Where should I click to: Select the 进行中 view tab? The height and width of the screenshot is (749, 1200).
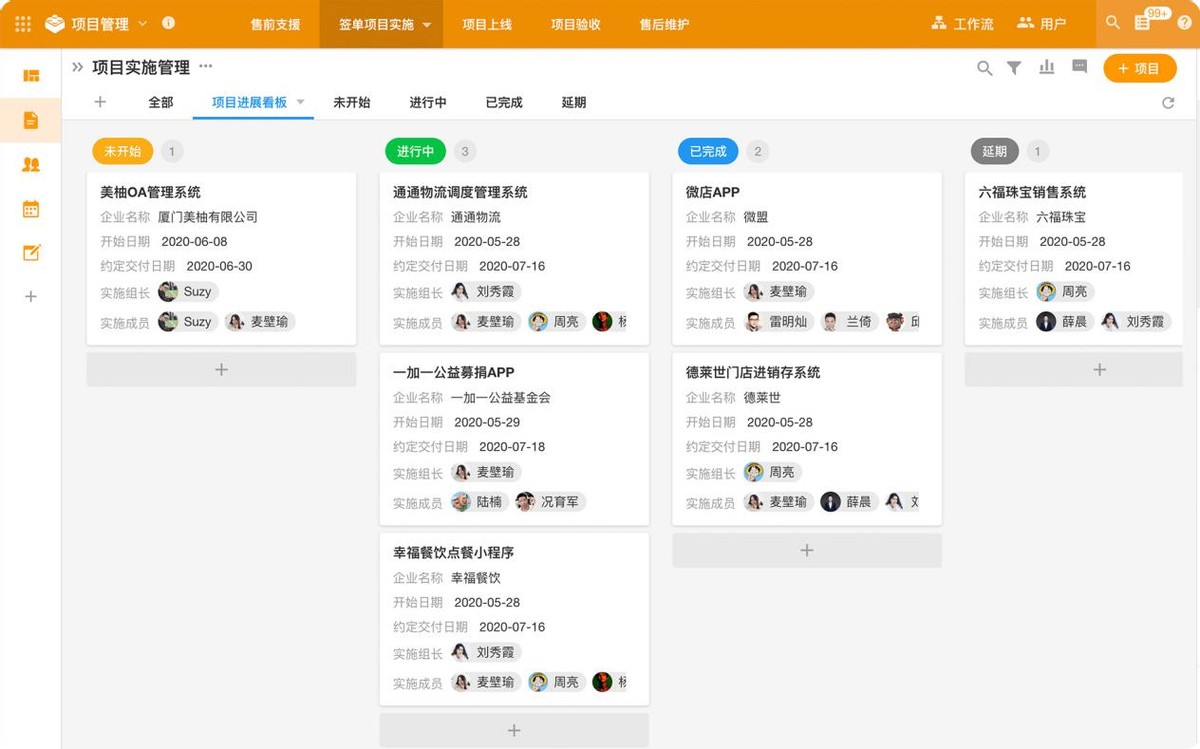[x=428, y=102]
